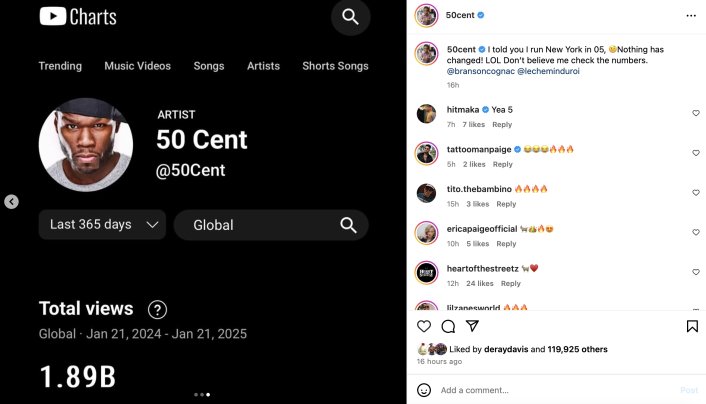Open emoji picker in comment box
The image size is (706, 404).
click(424, 390)
